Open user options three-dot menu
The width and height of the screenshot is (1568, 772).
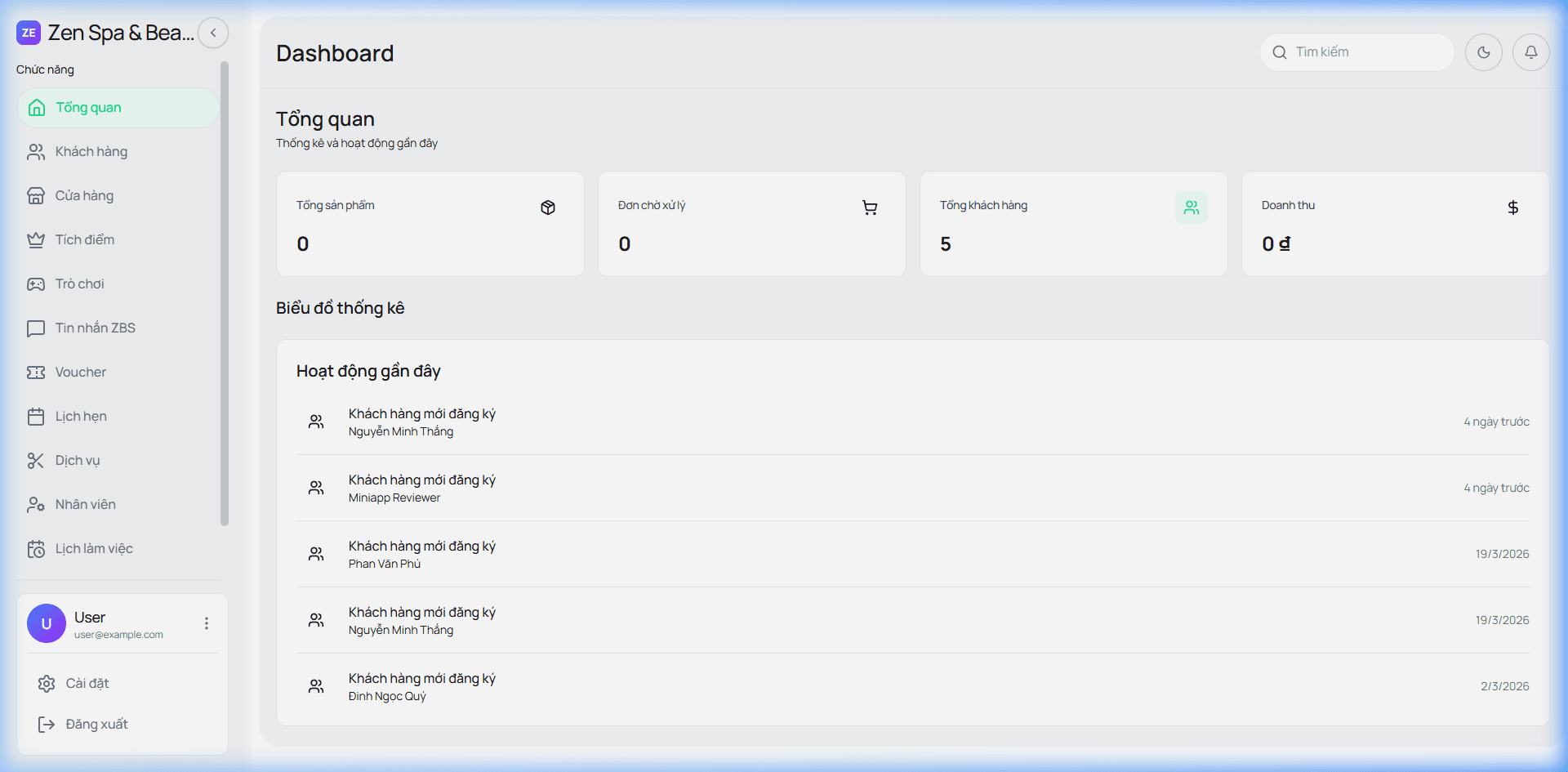coord(207,623)
